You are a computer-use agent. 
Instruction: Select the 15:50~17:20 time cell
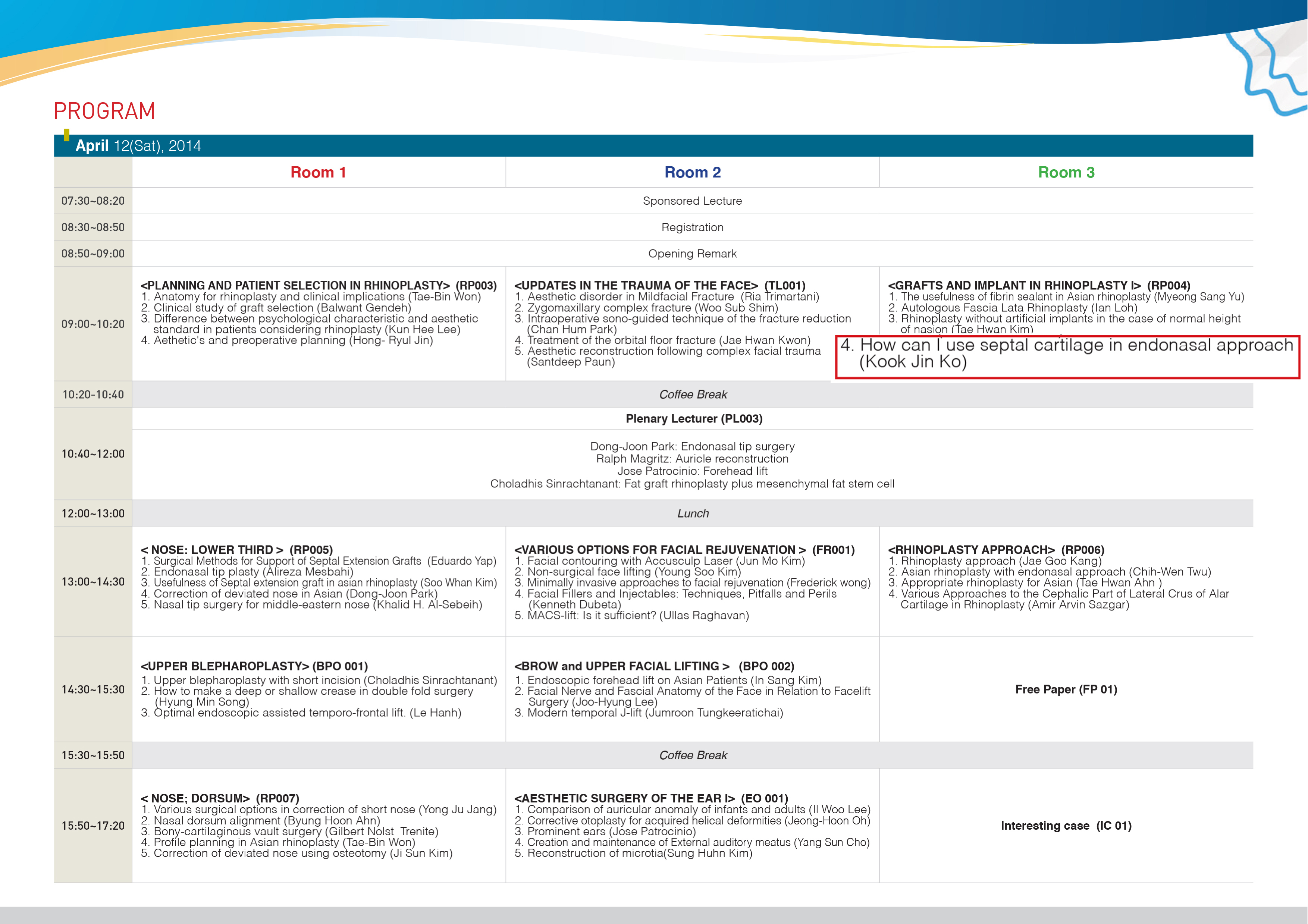pyautogui.click(x=93, y=826)
